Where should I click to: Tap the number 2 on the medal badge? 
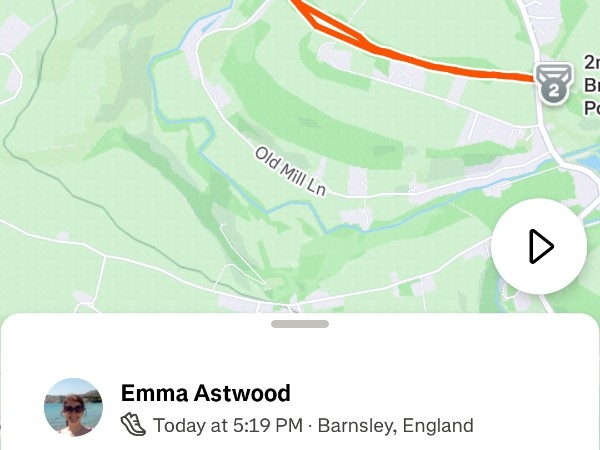(554, 91)
